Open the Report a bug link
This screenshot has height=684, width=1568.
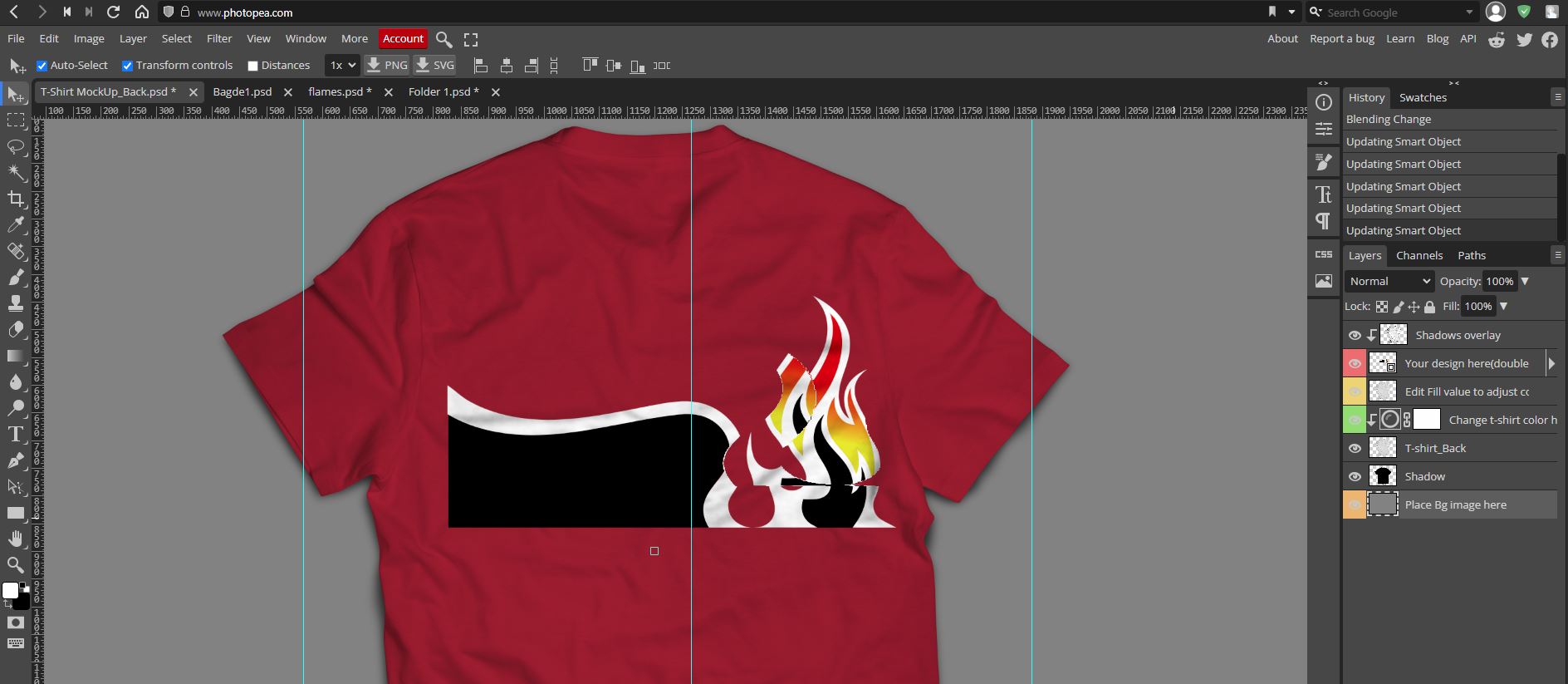click(x=1342, y=38)
